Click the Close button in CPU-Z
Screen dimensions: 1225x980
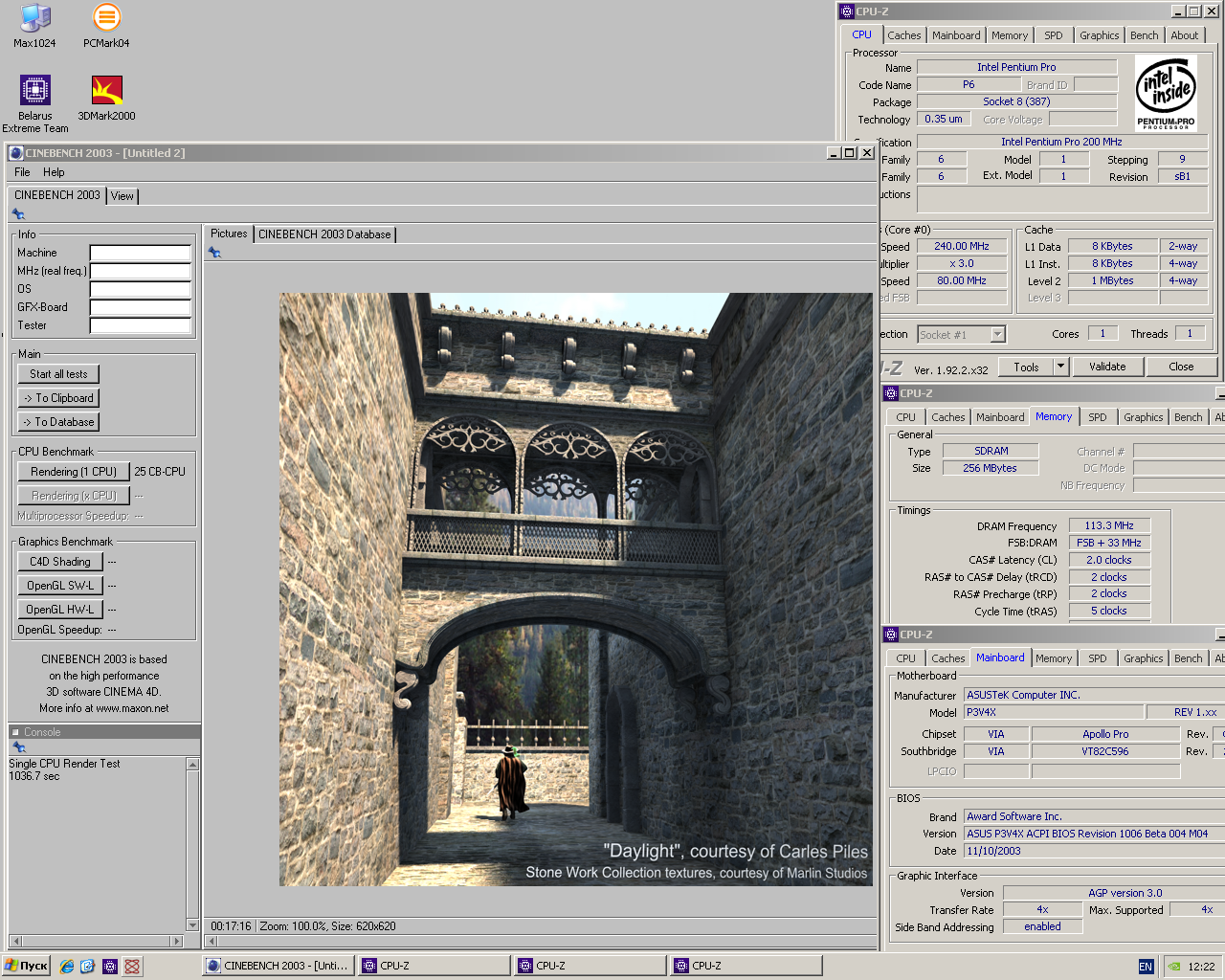[x=1181, y=367]
